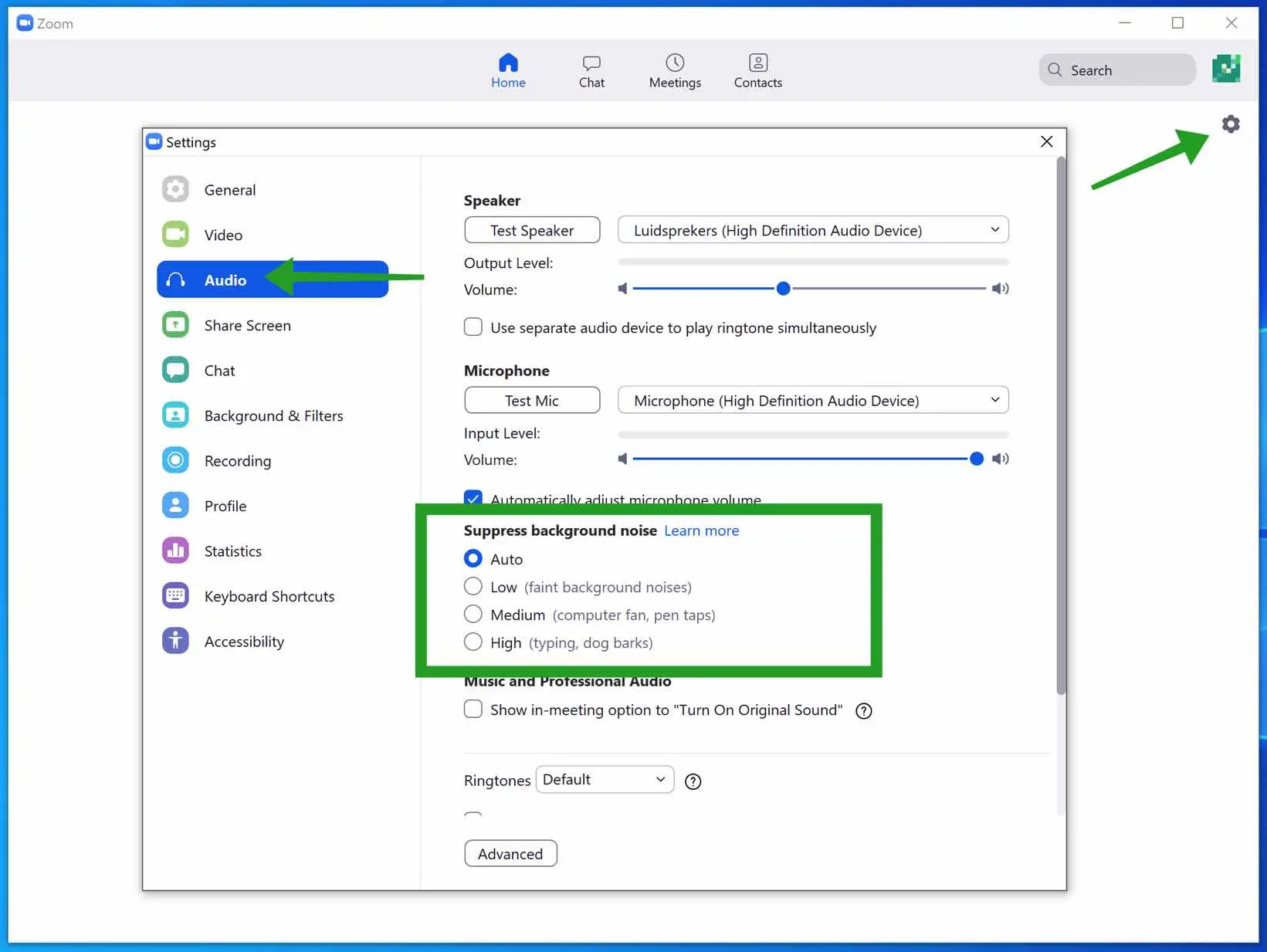
Task: Open the profile avatar picture
Action: pyautogui.click(x=1226, y=69)
